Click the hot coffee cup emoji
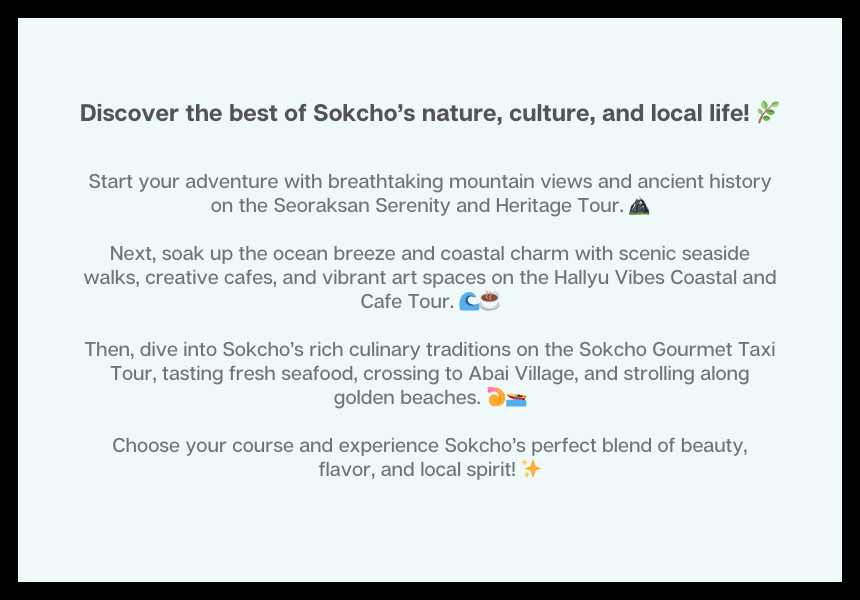Viewport: 860px width, 600px height. 490,301
